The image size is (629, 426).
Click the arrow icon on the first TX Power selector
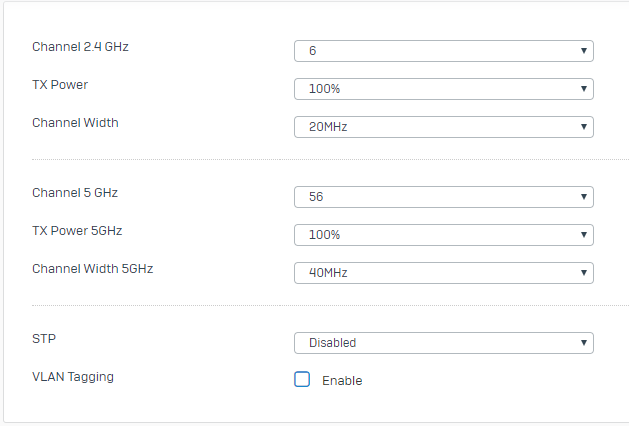pos(583,89)
